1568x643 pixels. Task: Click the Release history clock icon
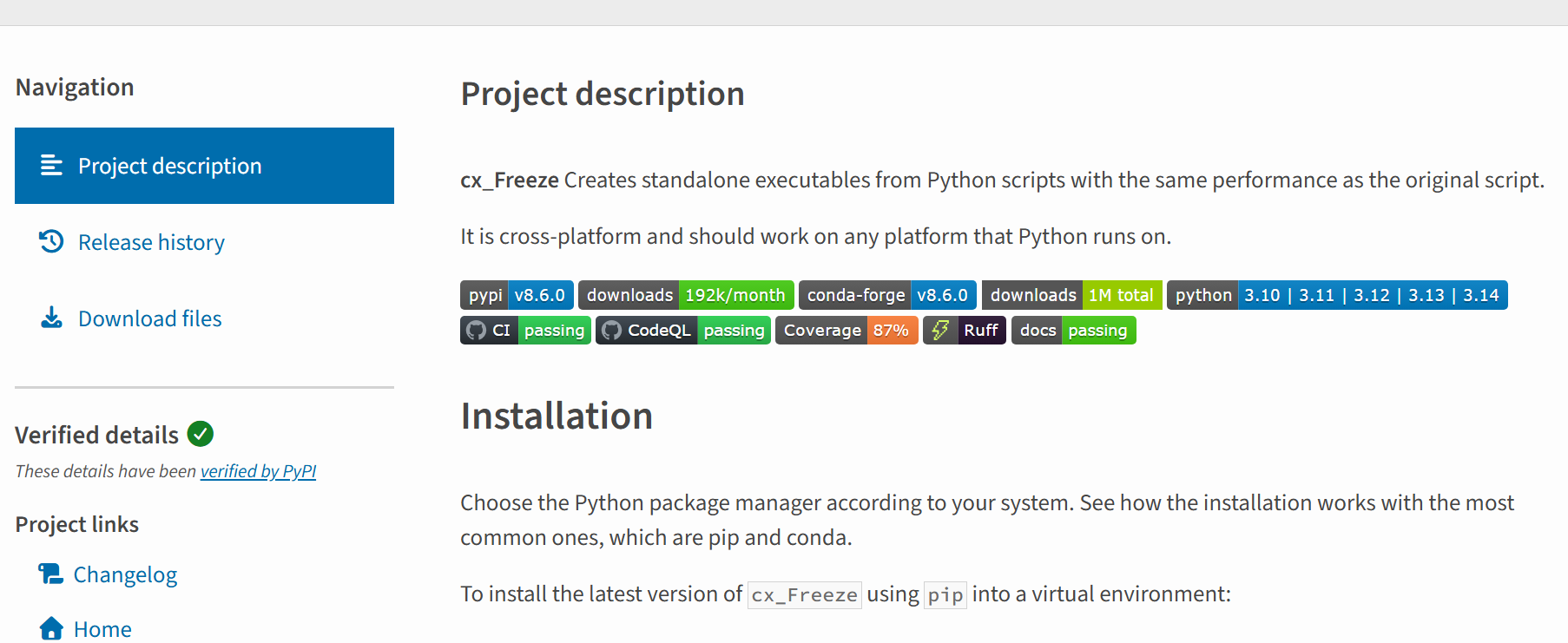[x=51, y=241]
